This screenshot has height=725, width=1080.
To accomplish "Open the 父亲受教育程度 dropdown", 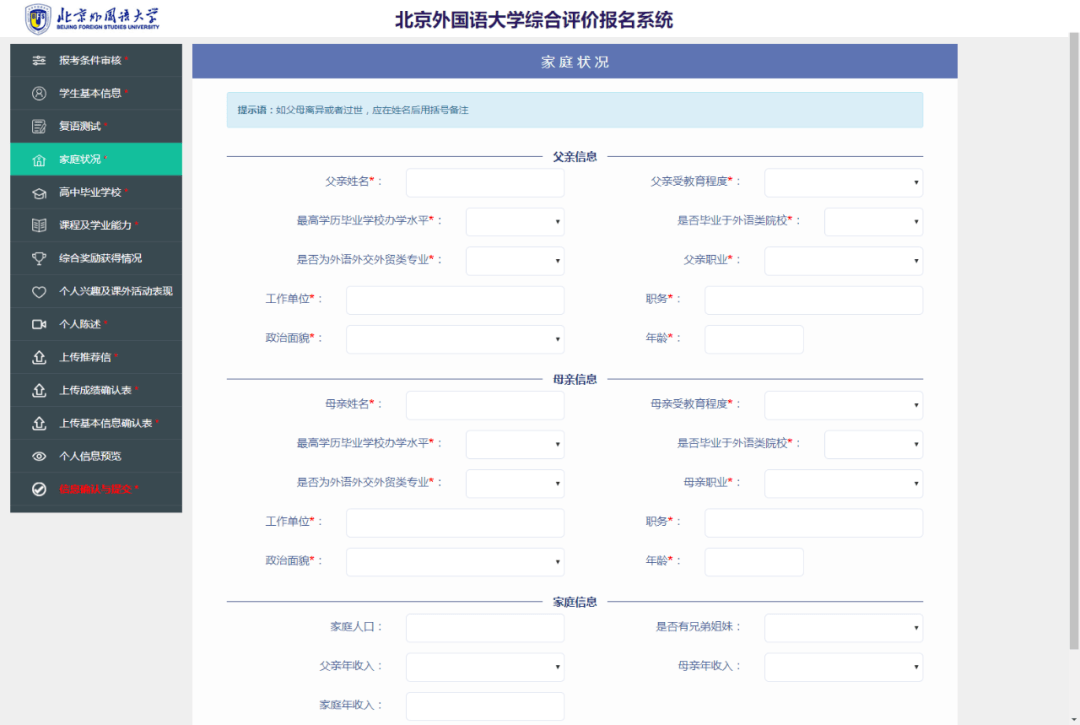I will pos(843,182).
